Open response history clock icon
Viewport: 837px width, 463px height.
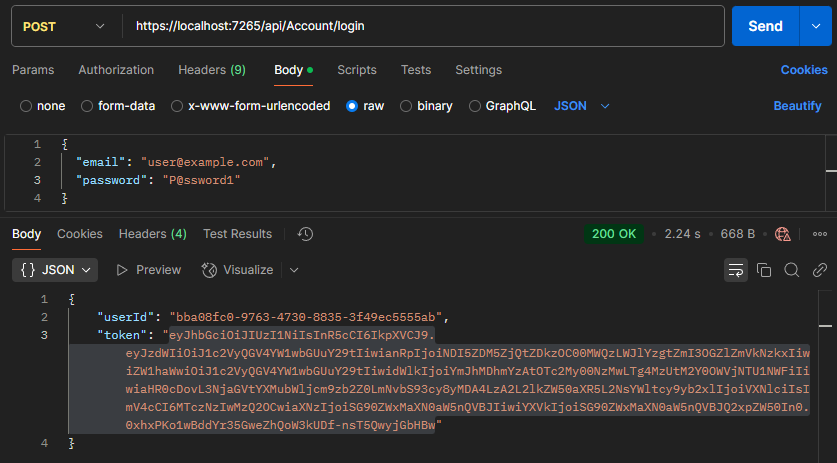click(305, 234)
